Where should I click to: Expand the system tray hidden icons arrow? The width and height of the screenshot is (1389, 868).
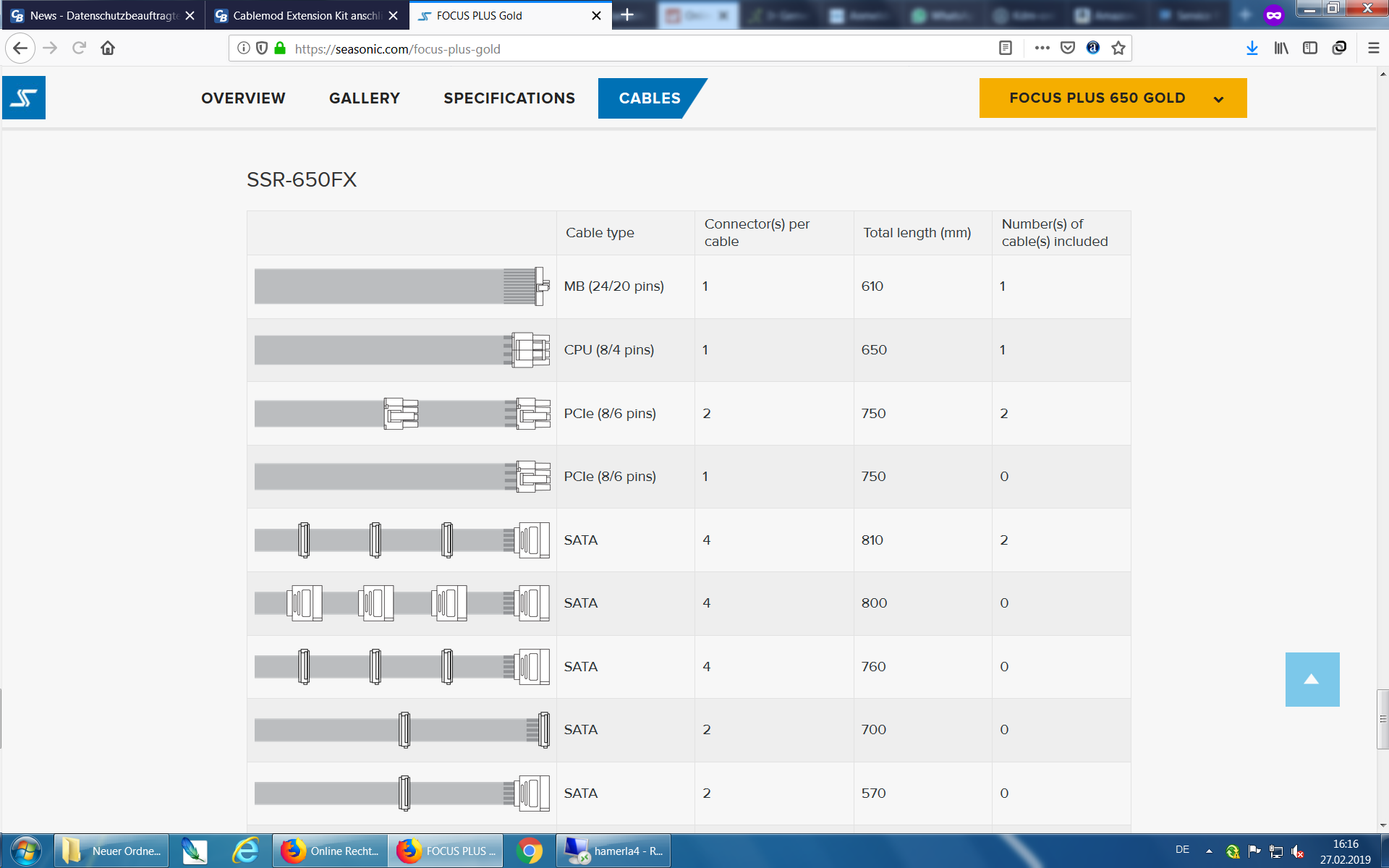pos(1208,851)
